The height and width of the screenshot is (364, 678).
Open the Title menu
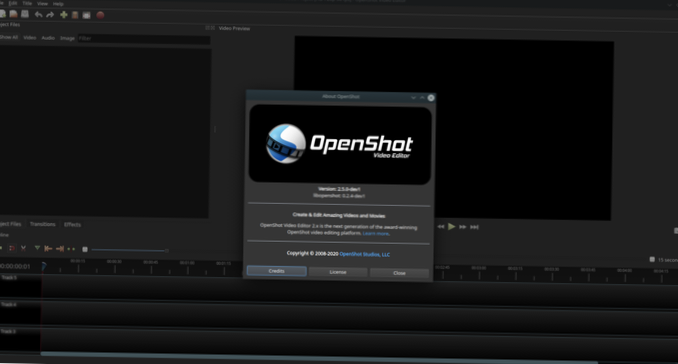coord(27,3)
